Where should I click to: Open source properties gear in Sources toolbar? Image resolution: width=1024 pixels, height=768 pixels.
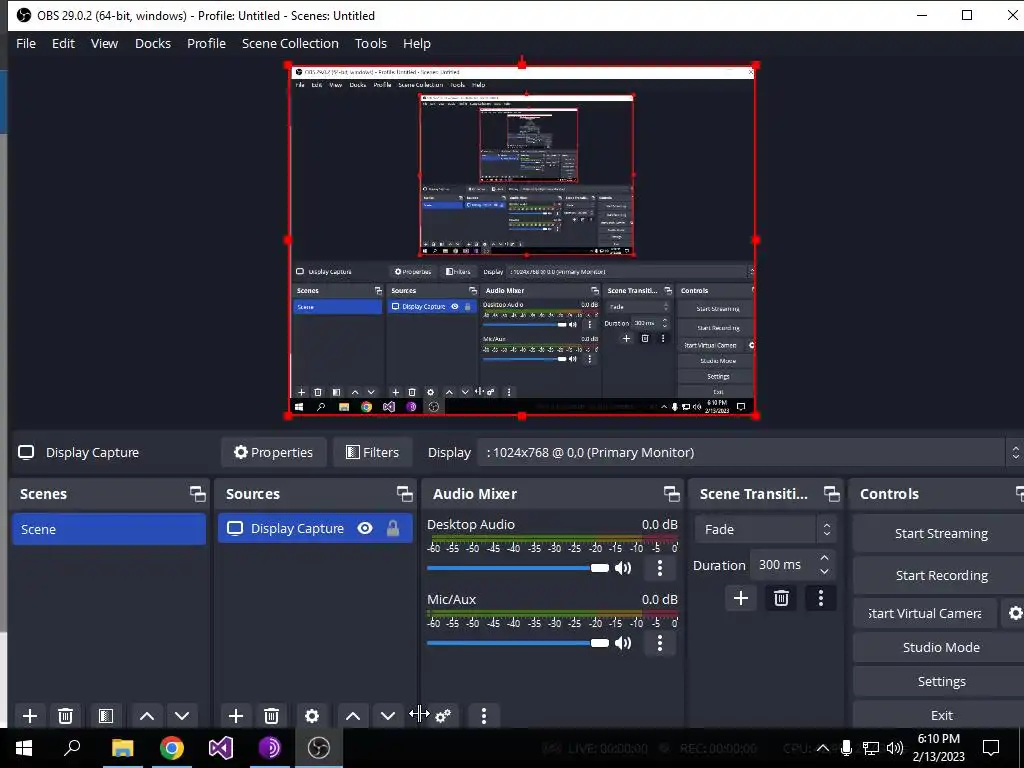pos(312,716)
